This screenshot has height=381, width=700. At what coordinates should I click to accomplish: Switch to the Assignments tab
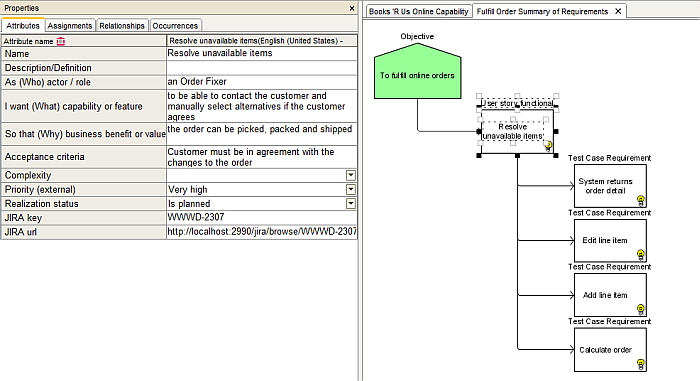pyautogui.click(x=70, y=25)
